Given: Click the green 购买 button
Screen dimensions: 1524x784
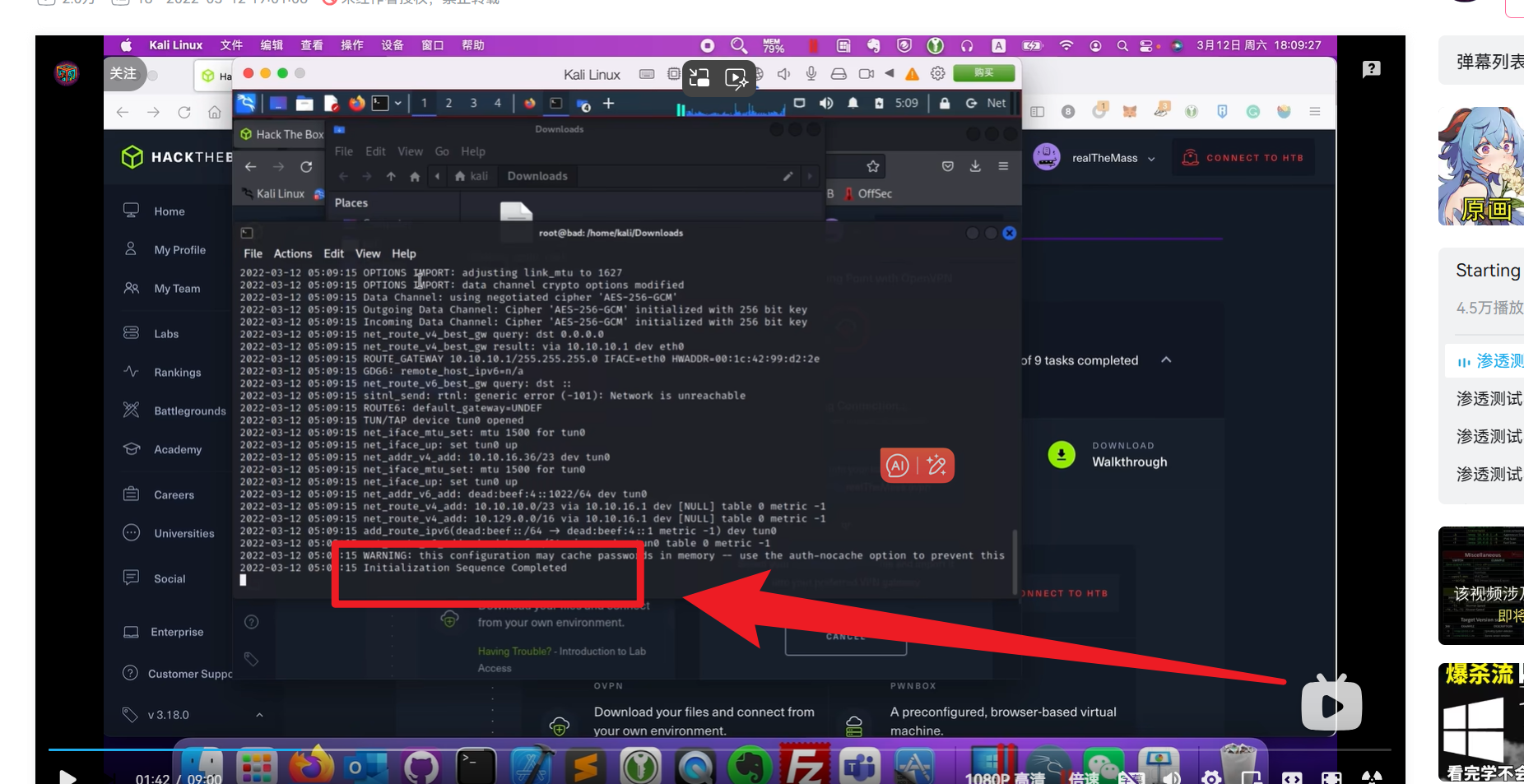Looking at the screenshot, I should 983,73.
